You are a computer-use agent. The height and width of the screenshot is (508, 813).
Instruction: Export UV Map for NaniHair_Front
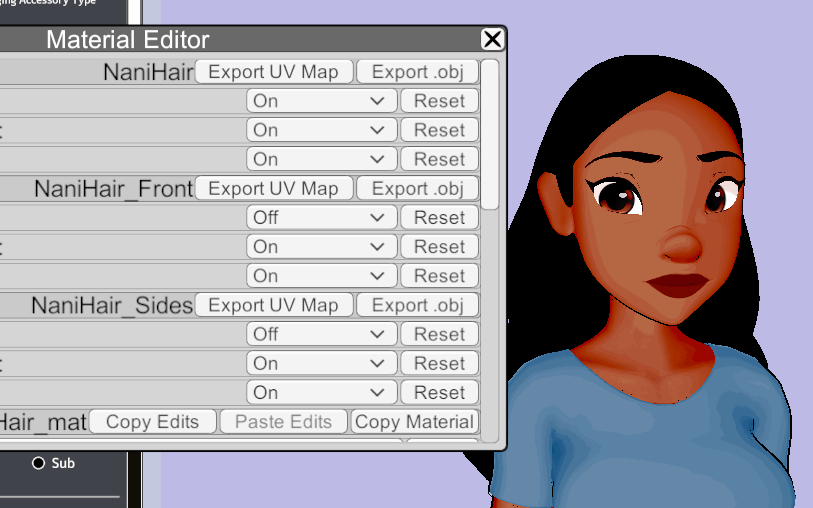274,188
